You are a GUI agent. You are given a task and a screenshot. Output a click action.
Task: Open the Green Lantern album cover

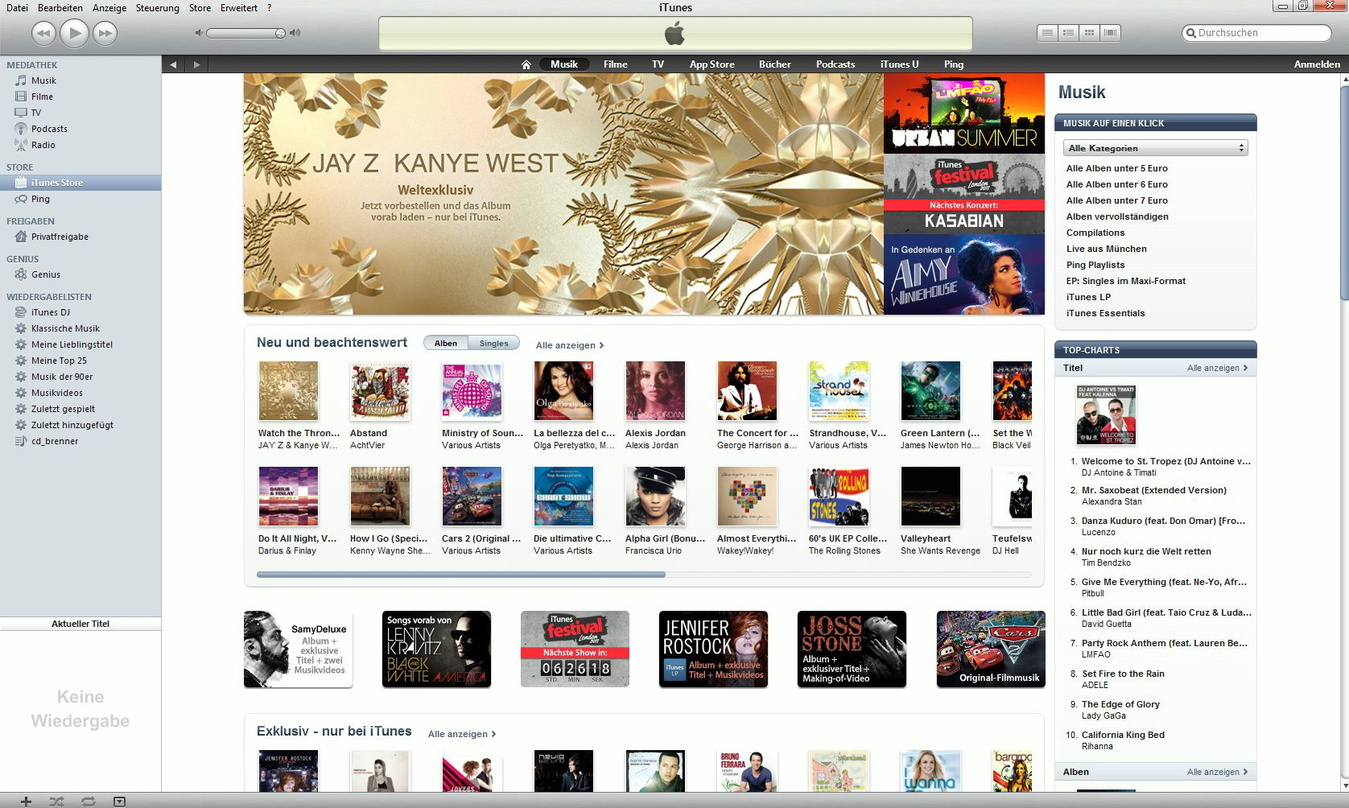point(931,391)
